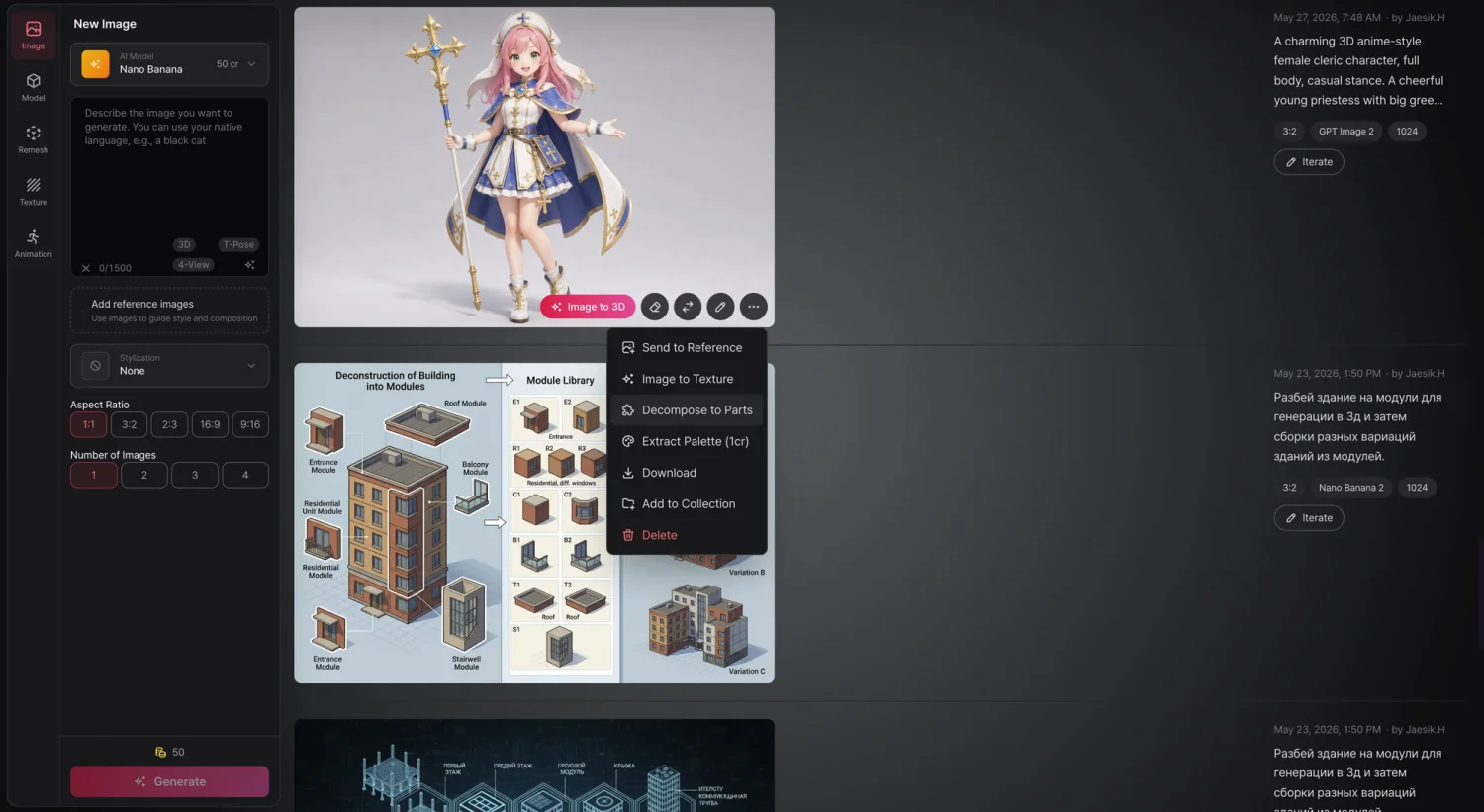Choose the 9:16 aspect ratio
The image size is (1484, 812).
(250, 424)
